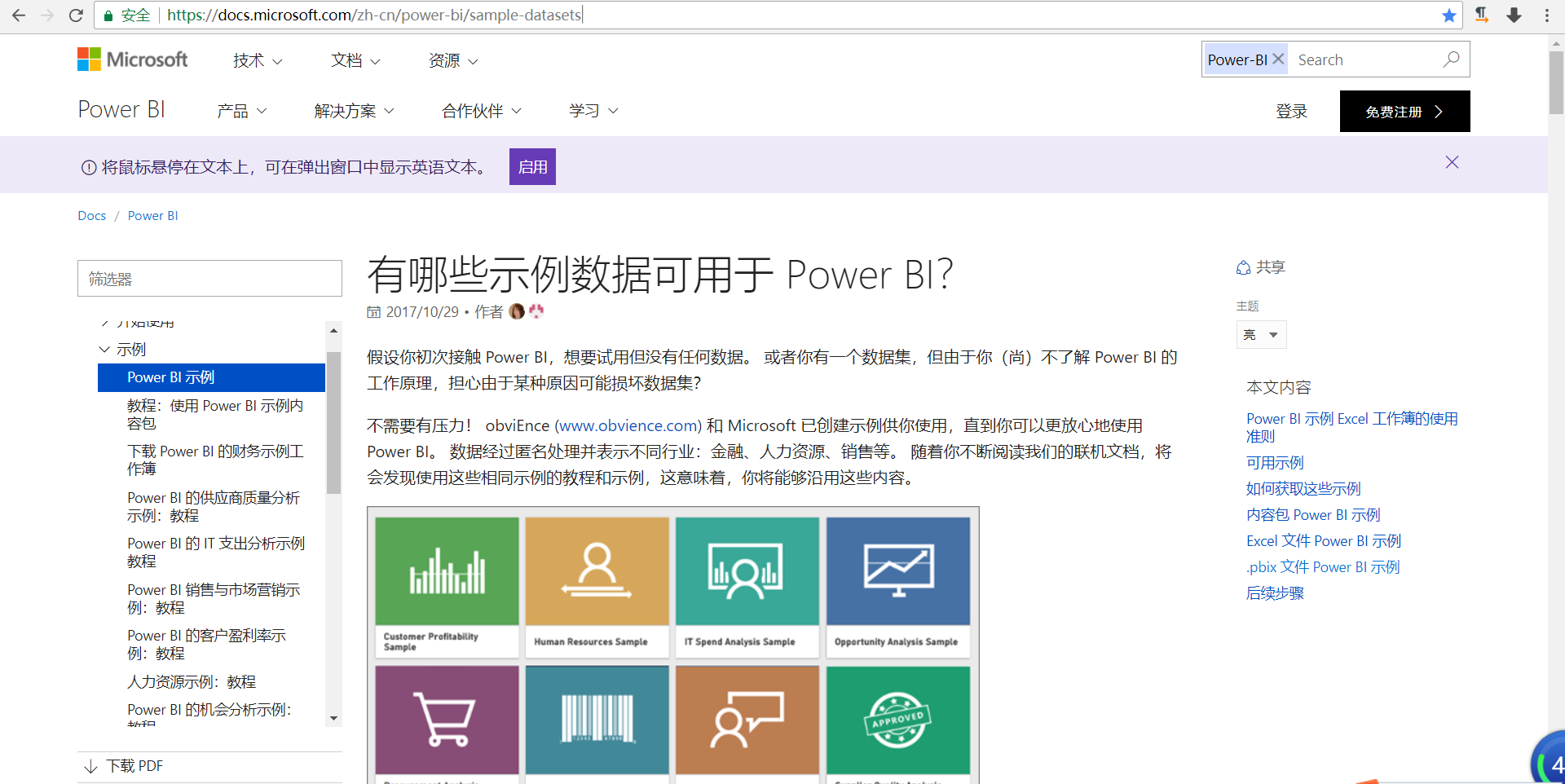Remove the Power-BI search scope tag
The image size is (1565, 784).
(x=1278, y=59)
